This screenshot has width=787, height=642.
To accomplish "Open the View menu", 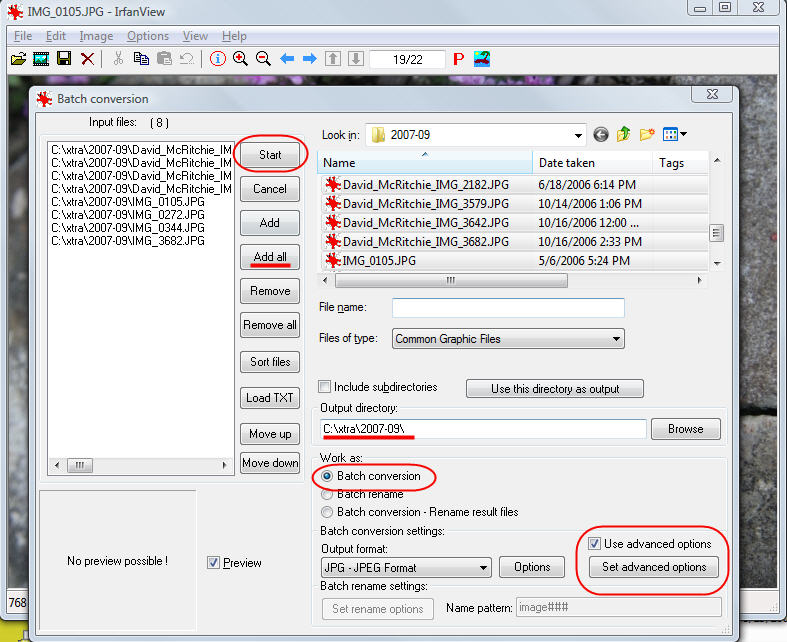I will click(x=195, y=36).
